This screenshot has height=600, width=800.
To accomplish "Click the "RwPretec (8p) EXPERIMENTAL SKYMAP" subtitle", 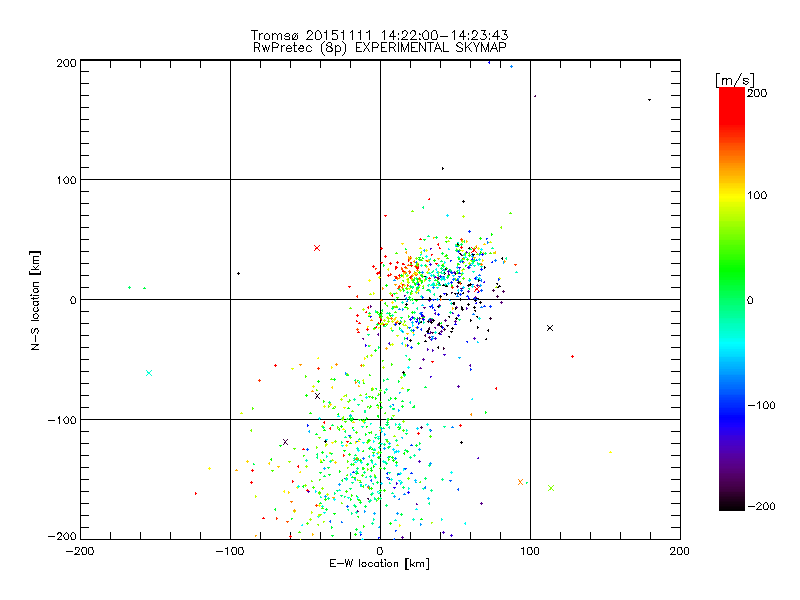I will click(x=380, y=47).
